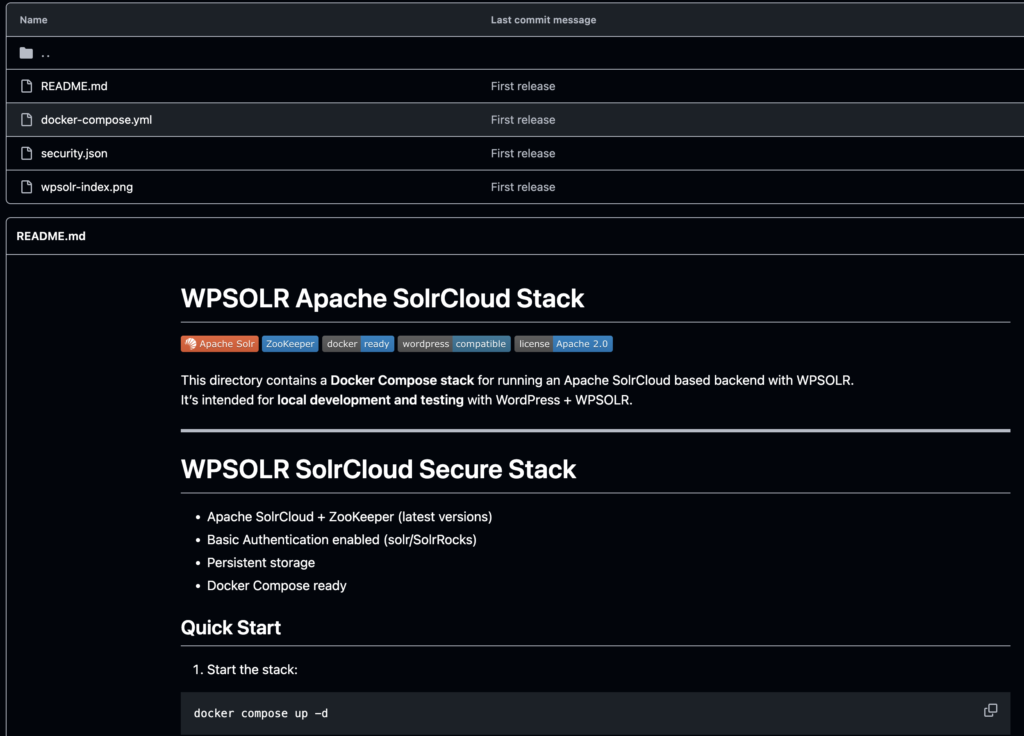The image size is (1024, 736).
Task: Click the 'Name' column header
Action: pyautogui.click(x=33, y=20)
